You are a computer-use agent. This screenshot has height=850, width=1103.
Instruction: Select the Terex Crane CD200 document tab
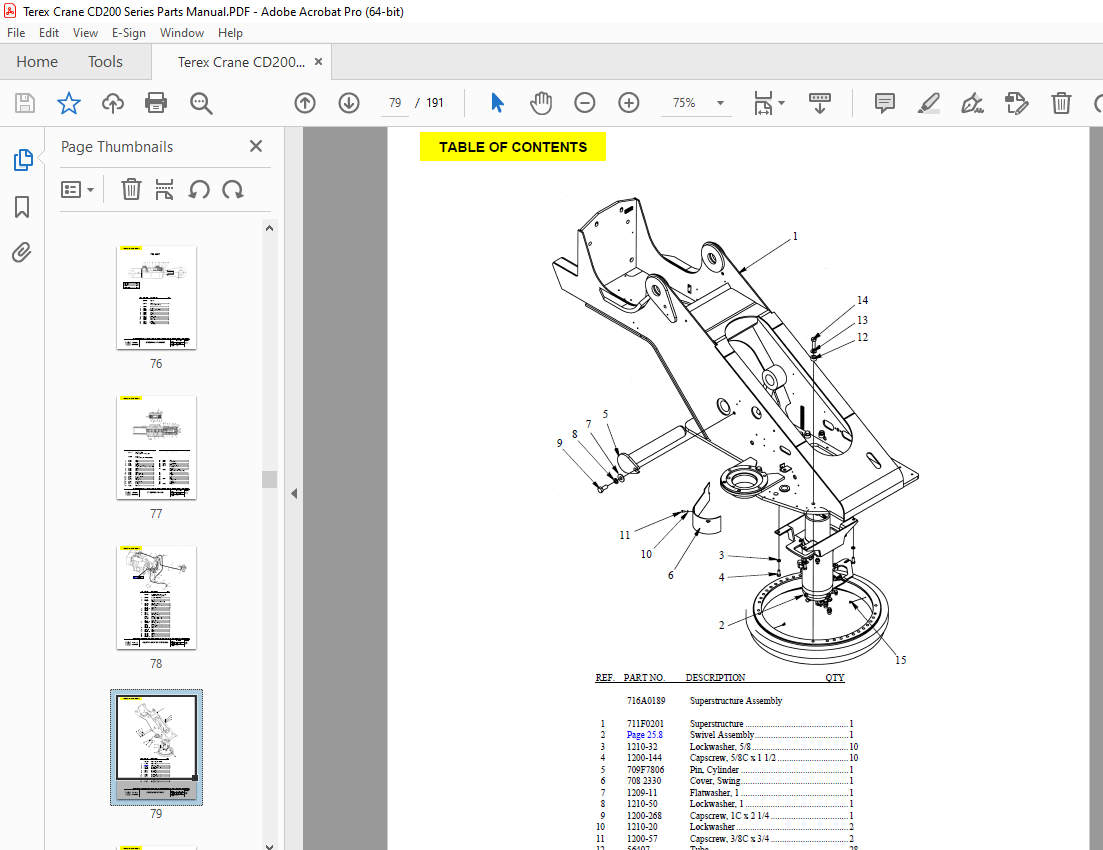[x=241, y=62]
